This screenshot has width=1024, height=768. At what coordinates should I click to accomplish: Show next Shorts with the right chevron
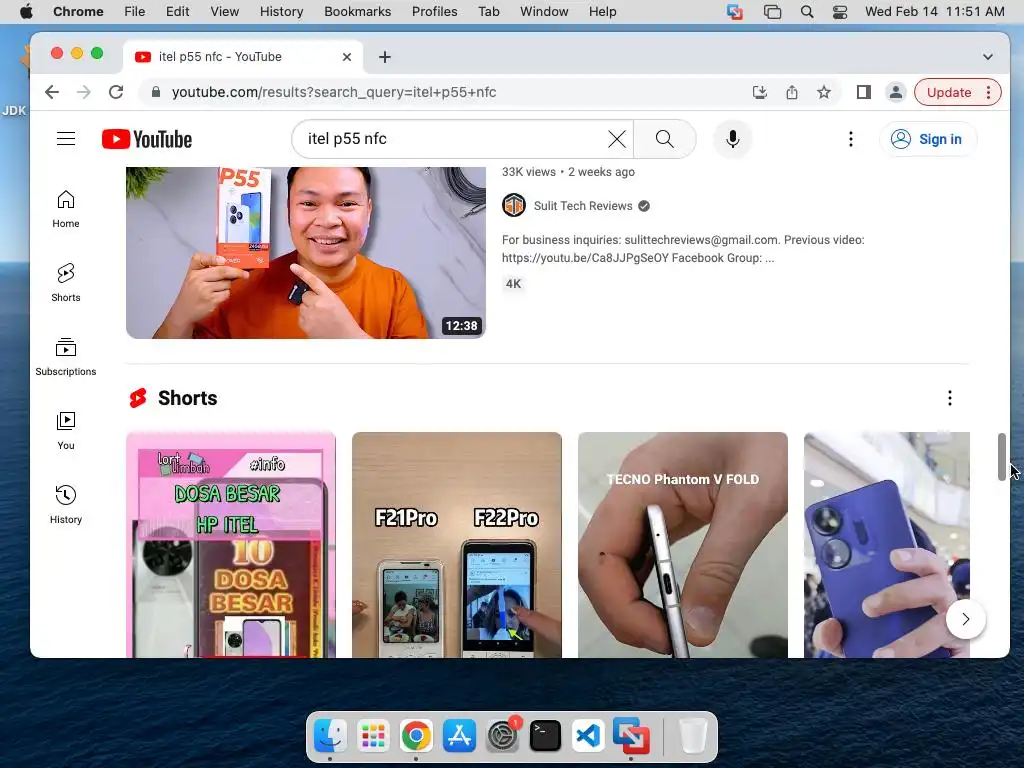click(x=965, y=619)
